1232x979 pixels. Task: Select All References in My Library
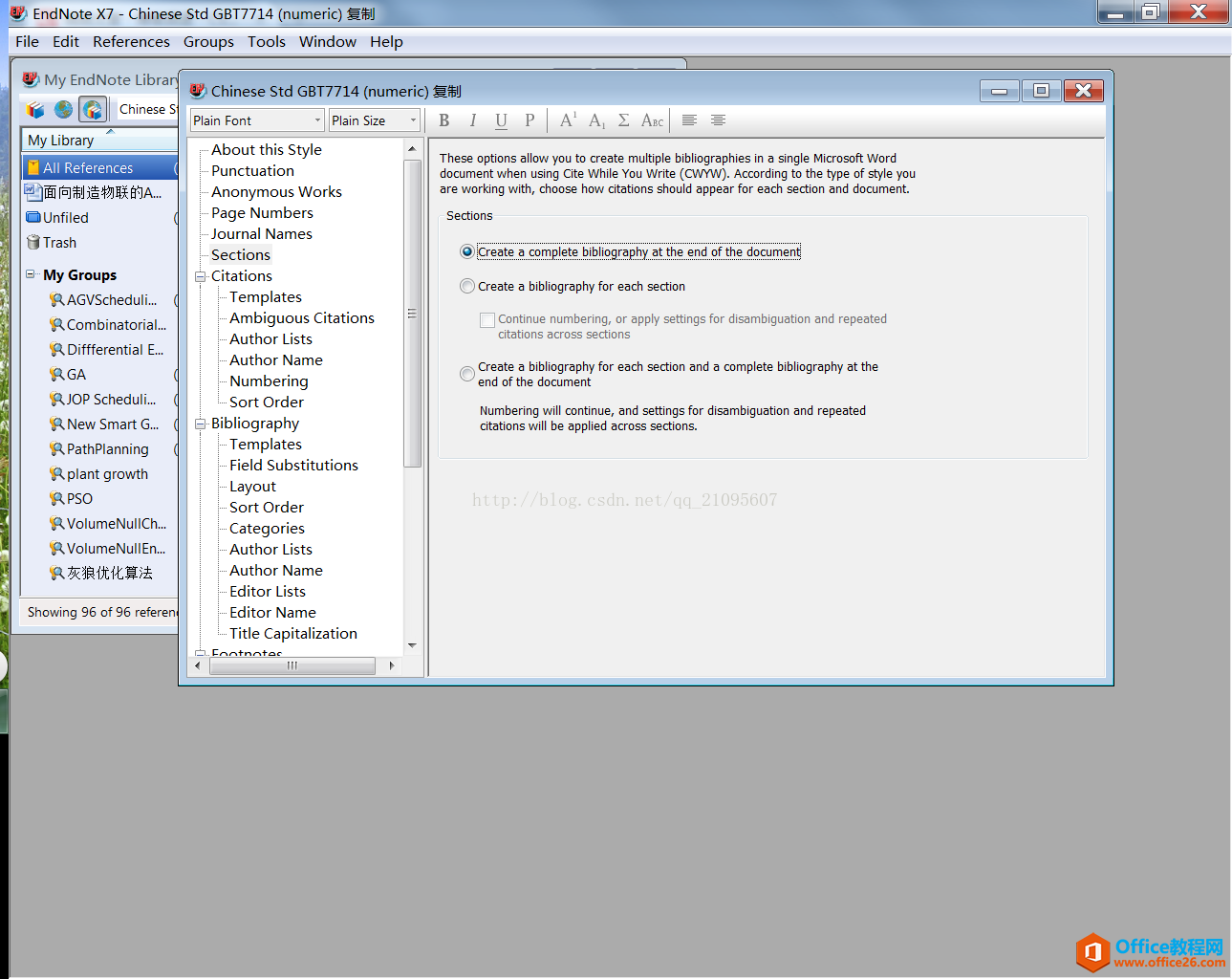[x=99, y=167]
